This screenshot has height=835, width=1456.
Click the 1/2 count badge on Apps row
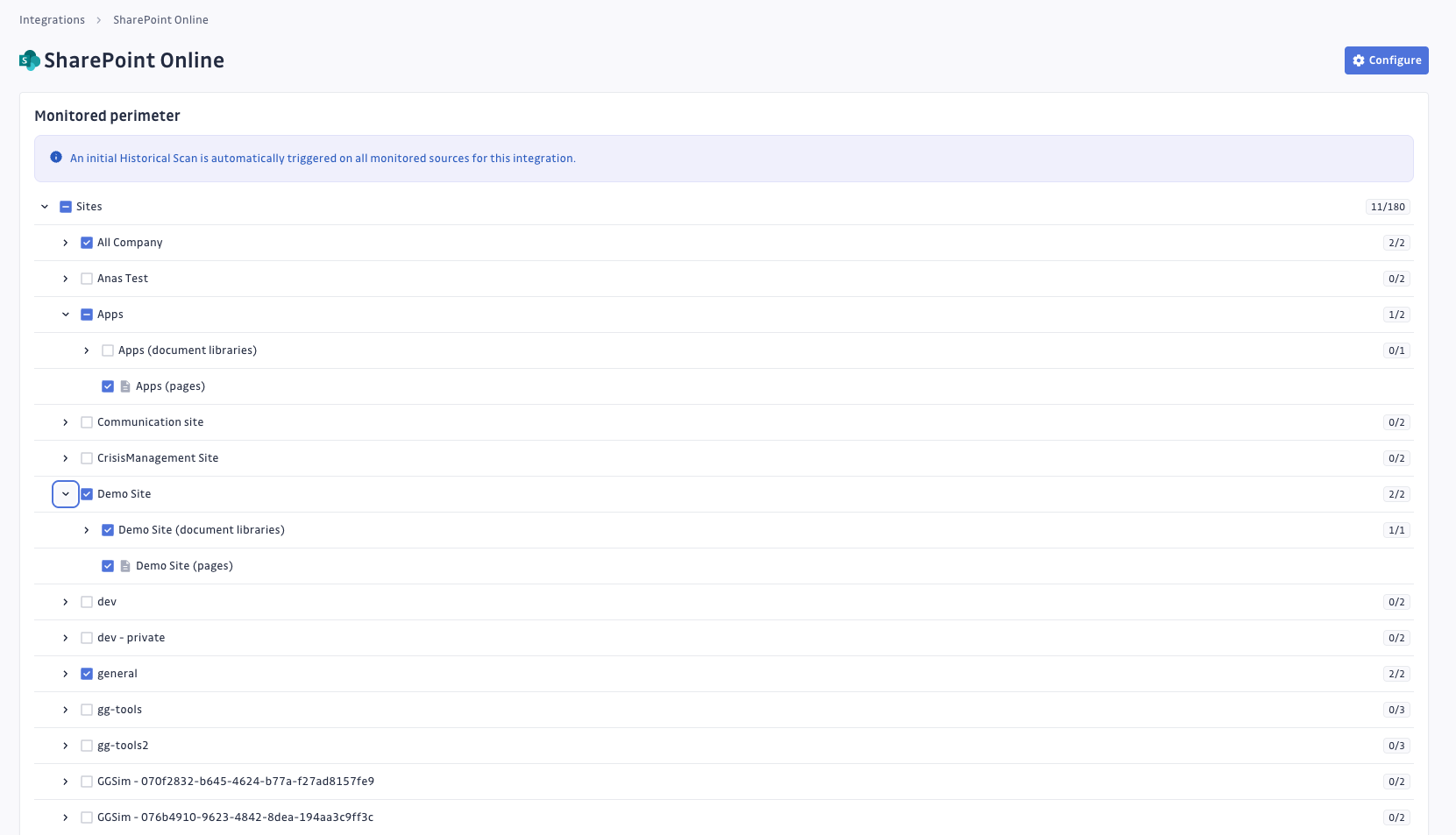(1396, 315)
